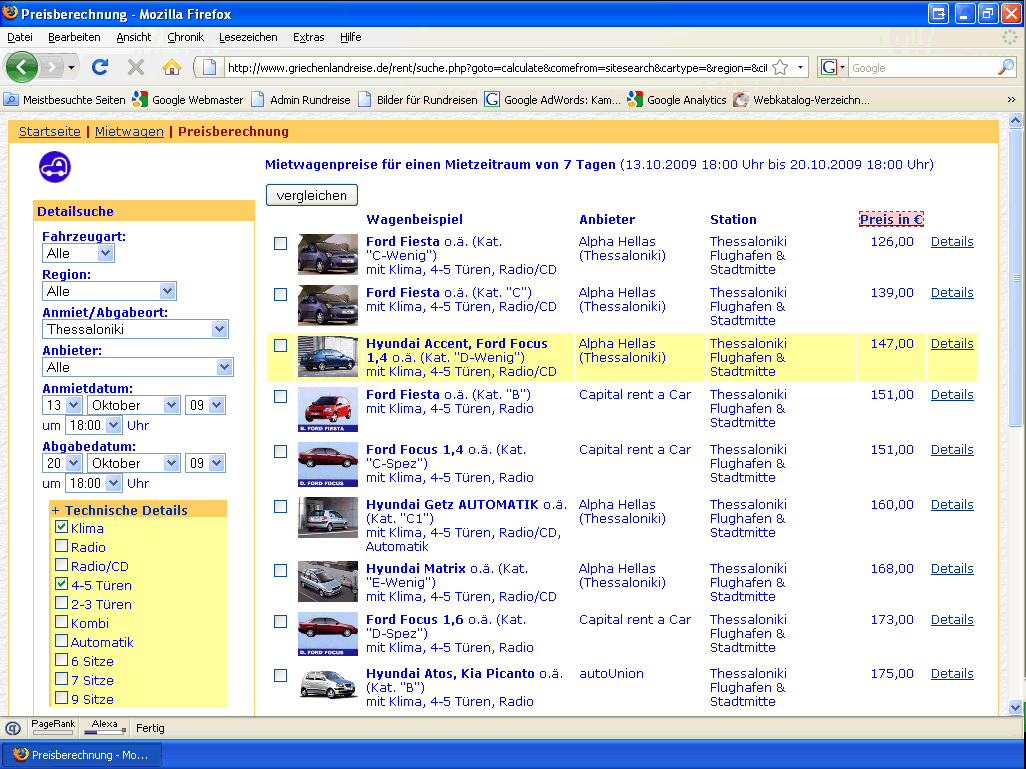Screen dimensions: 1026x769
Task: Click the blue car logo icon
Action: tap(54, 167)
